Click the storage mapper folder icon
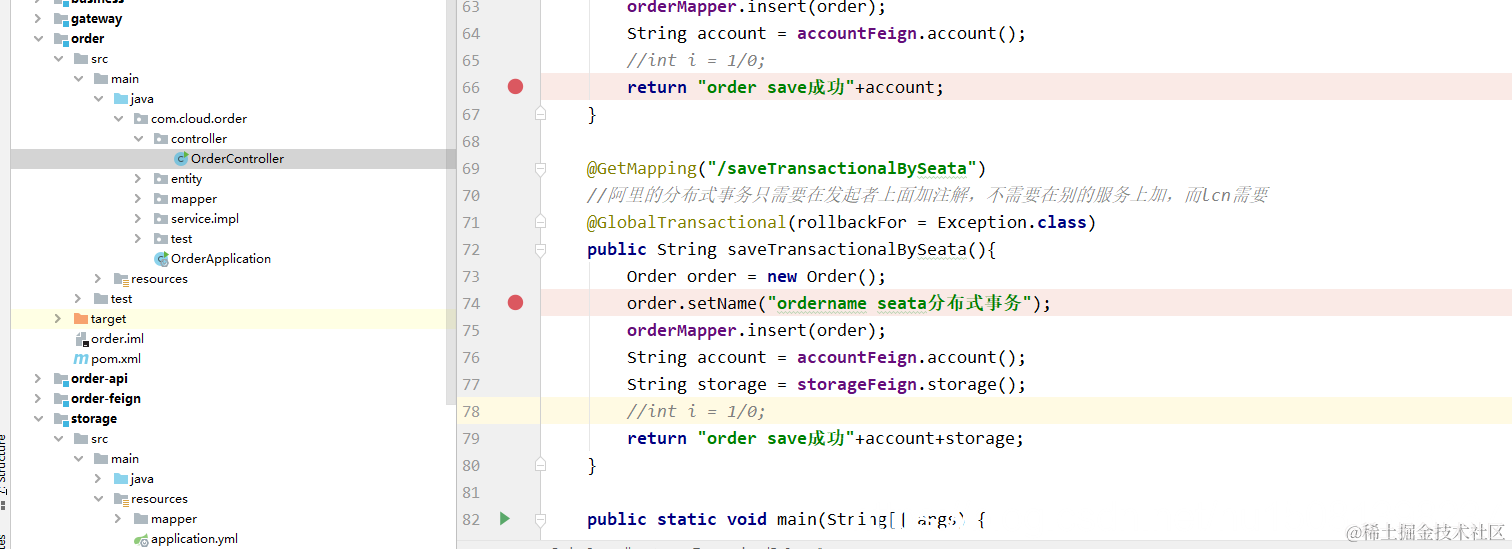Image resolution: width=1512 pixels, height=549 pixels. tap(141, 518)
